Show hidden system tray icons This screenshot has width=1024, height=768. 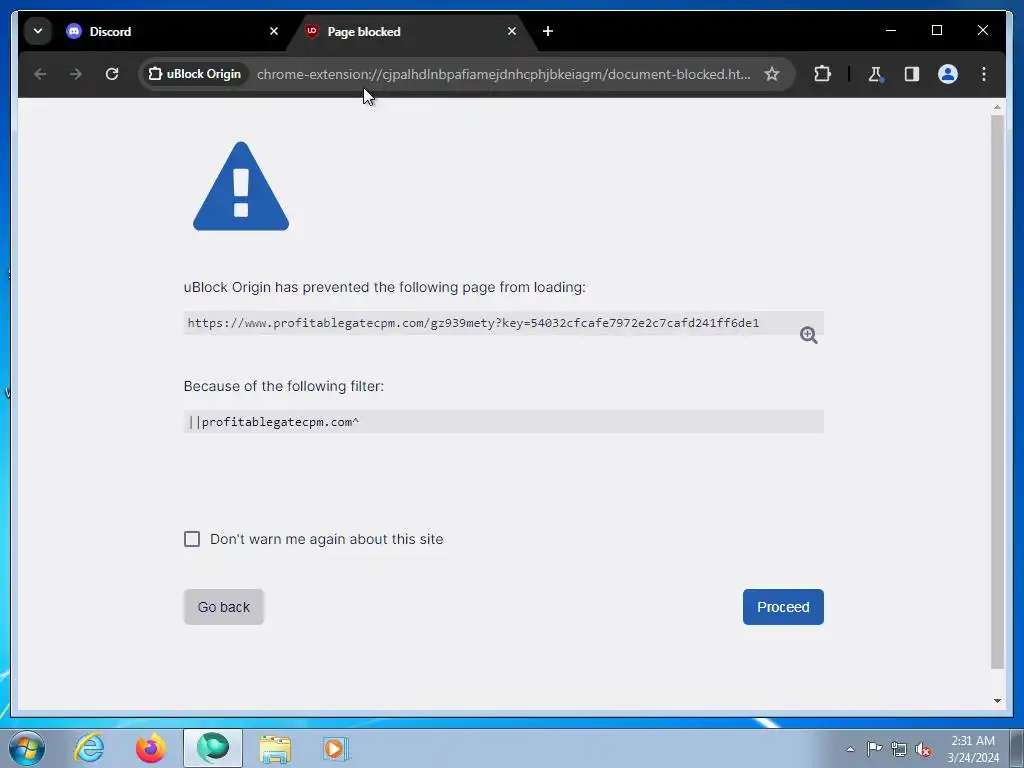[x=850, y=749]
